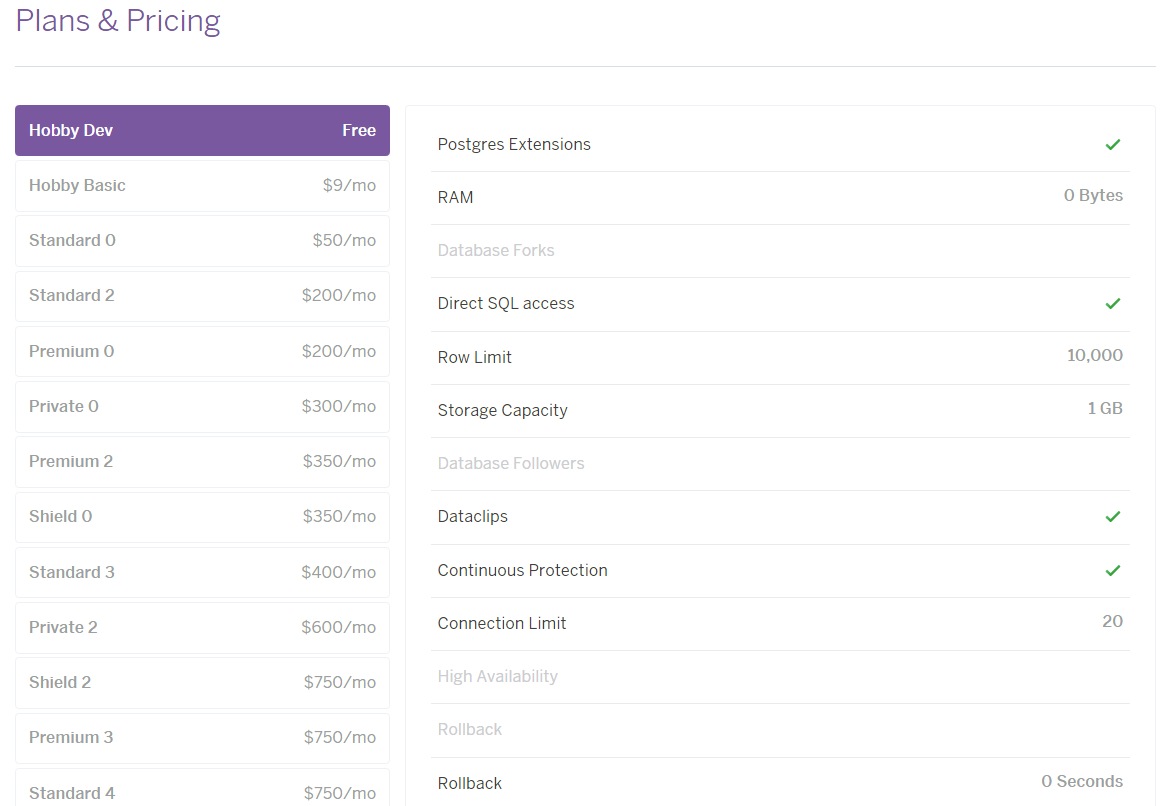The image size is (1163, 806).
Task: Select the Standard 4 plan
Action: tap(202, 790)
